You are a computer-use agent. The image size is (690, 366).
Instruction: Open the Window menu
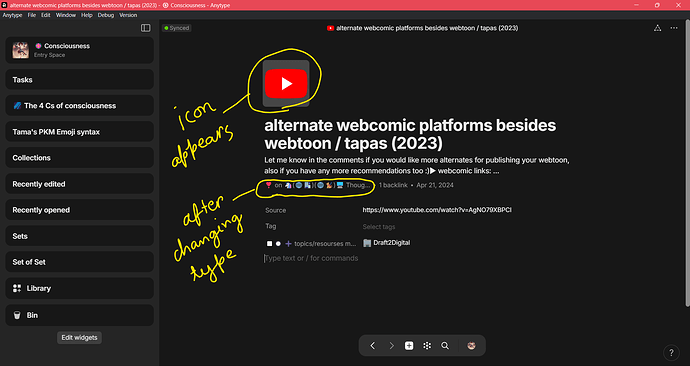tap(66, 15)
